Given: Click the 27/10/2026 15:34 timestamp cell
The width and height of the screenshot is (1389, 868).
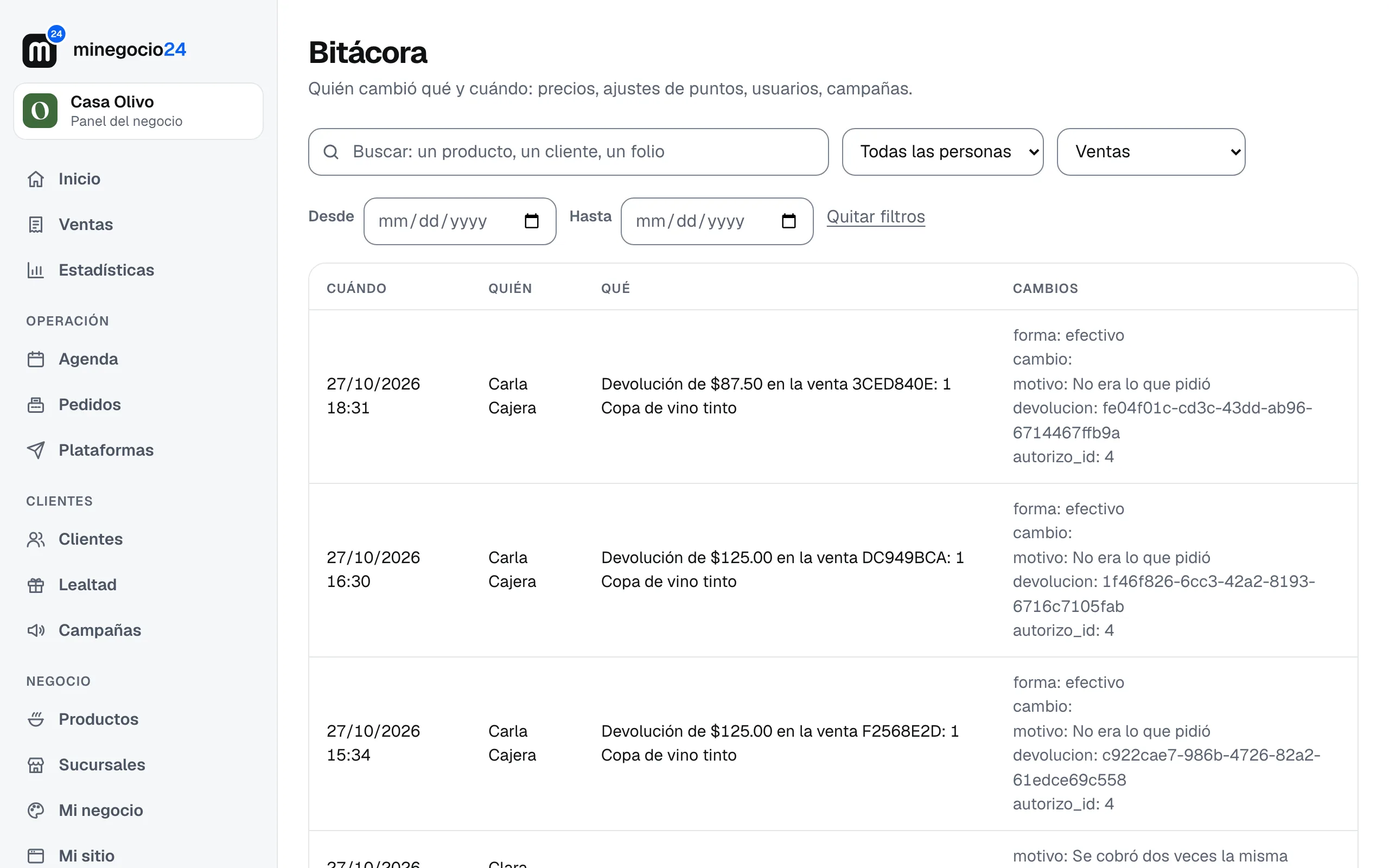Looking at the screenshot, I should pos(374,743).
